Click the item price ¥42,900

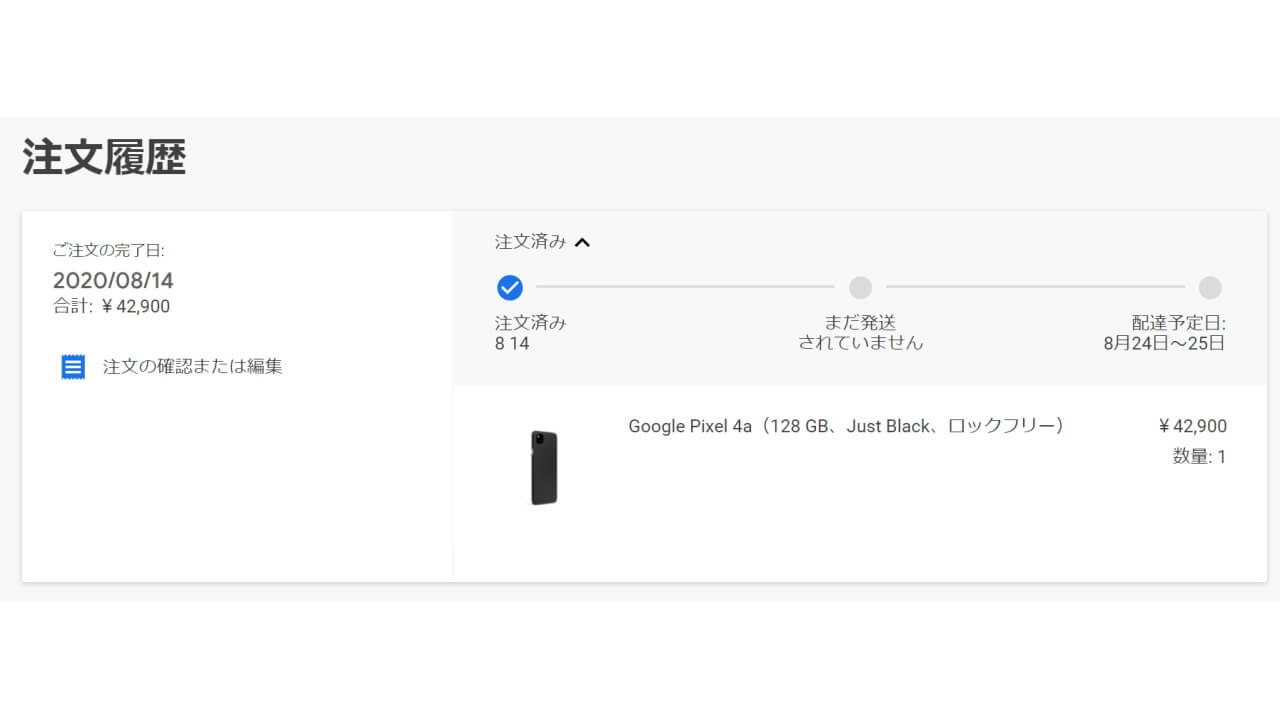point(1192,426)
